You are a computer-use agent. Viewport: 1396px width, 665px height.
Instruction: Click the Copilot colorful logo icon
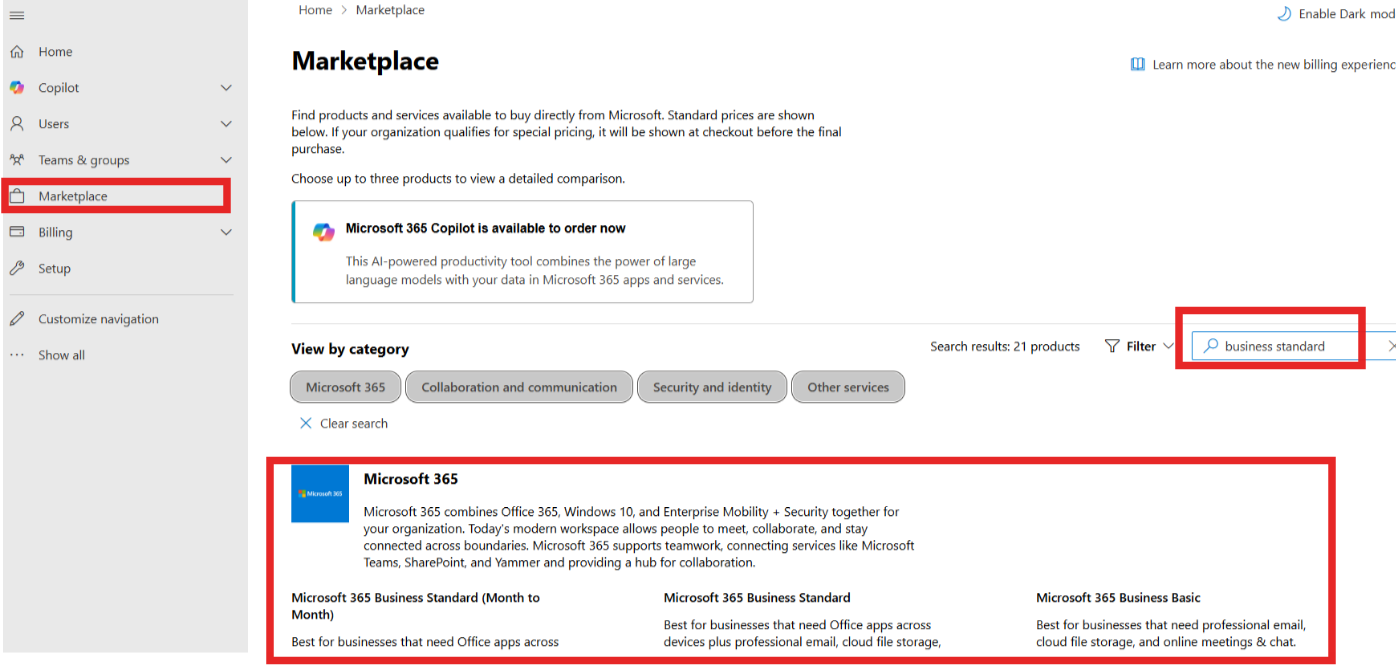click(x=17, y=88)
